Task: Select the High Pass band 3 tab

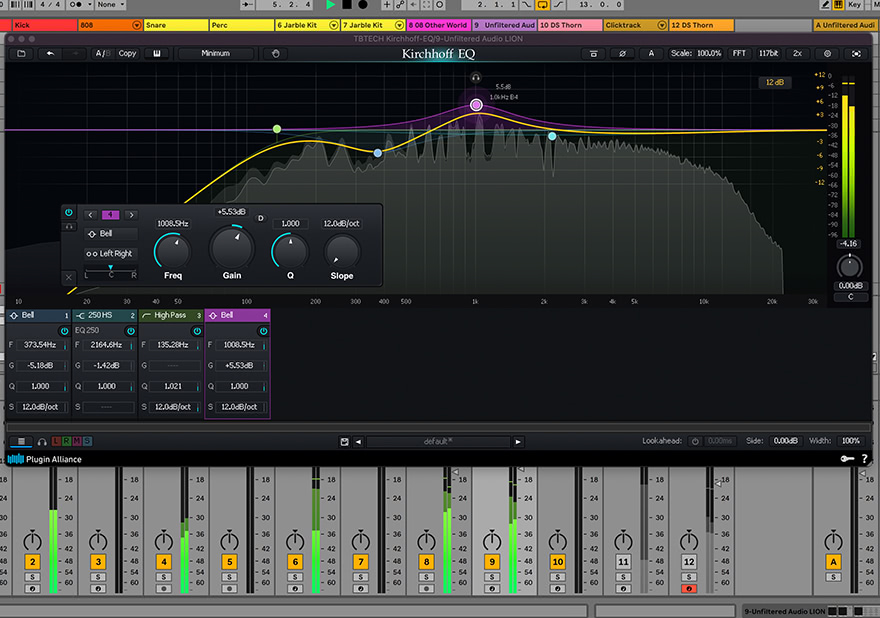Action: pos(171,315)
